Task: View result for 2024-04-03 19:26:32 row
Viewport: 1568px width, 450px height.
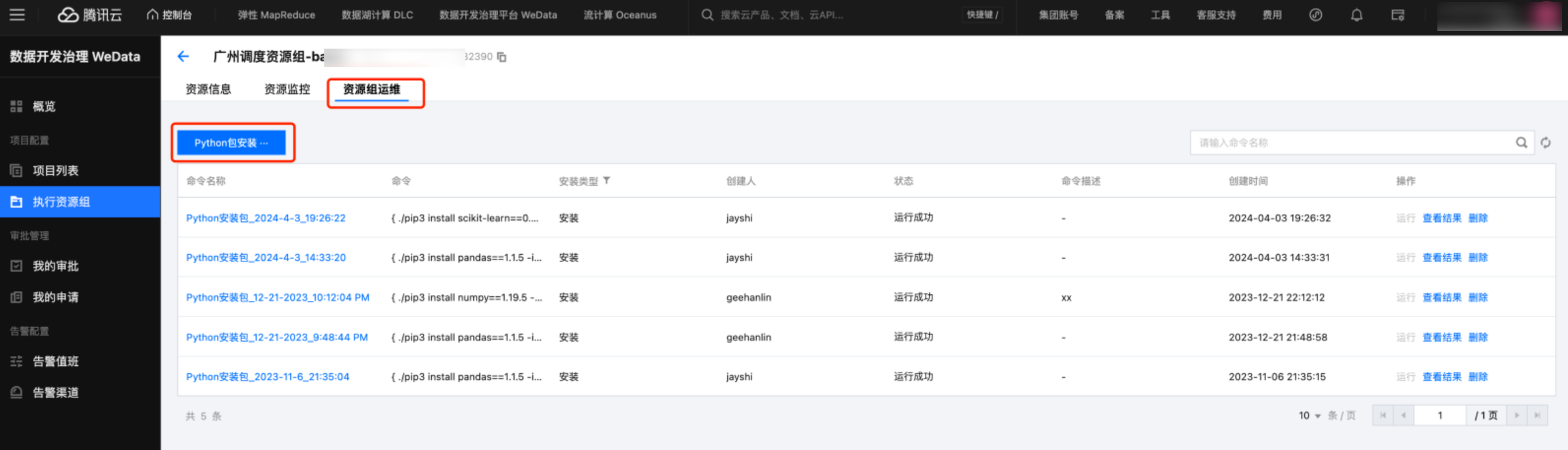Action: [x=1441, y=218]
